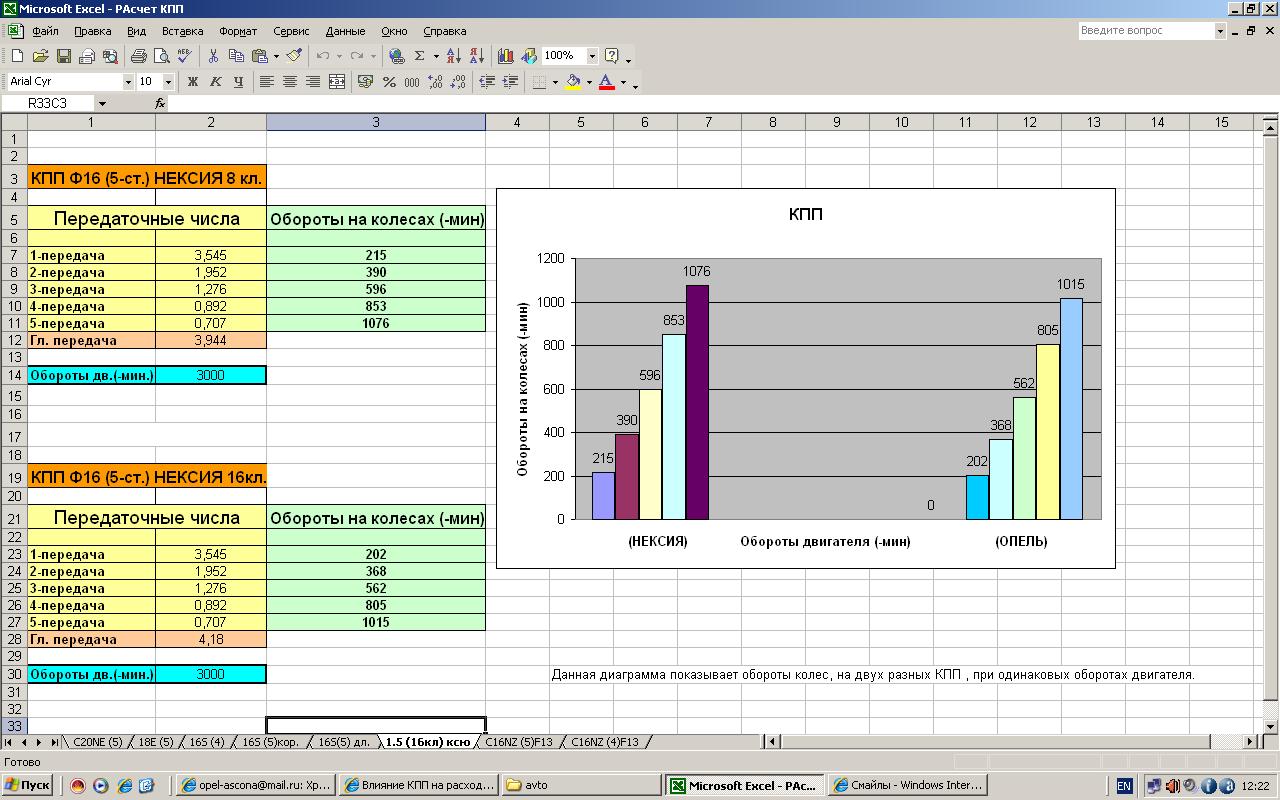Click the AutoSum sigma icon
This screenshot has height=800, width=1280.
pyautogui.click(x=420, y=56)
